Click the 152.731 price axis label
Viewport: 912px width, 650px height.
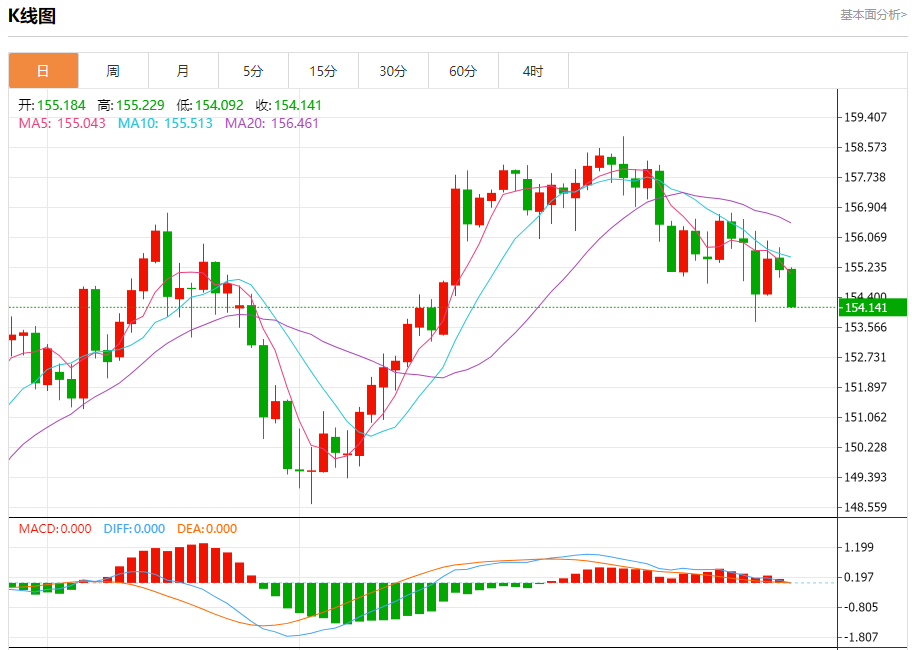(865, 357)
